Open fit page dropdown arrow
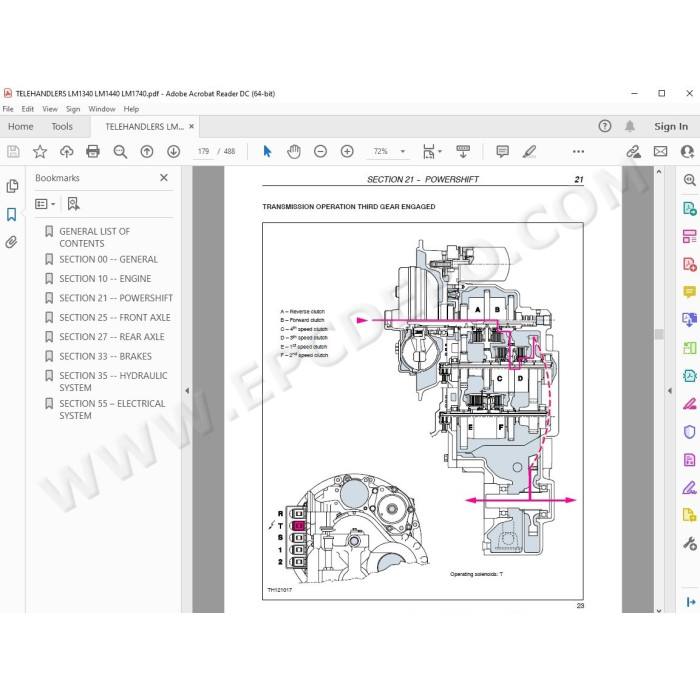Image resolution: width=700 pixels, height=700 pixels. 440,152
